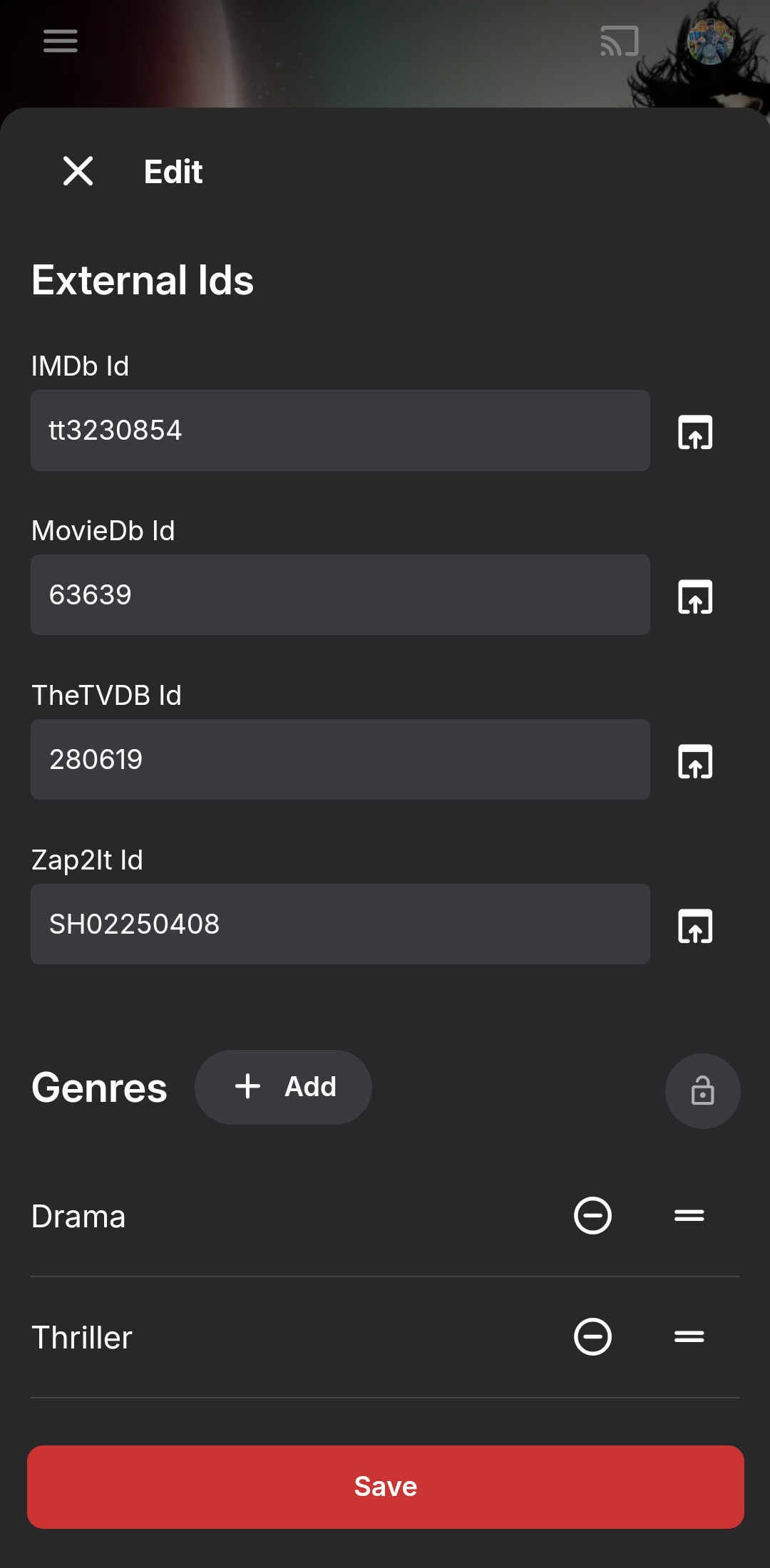Screen dimensions: 770x1568
Task: Open Zap2It Id external link
Action: (x=694, y=926)
